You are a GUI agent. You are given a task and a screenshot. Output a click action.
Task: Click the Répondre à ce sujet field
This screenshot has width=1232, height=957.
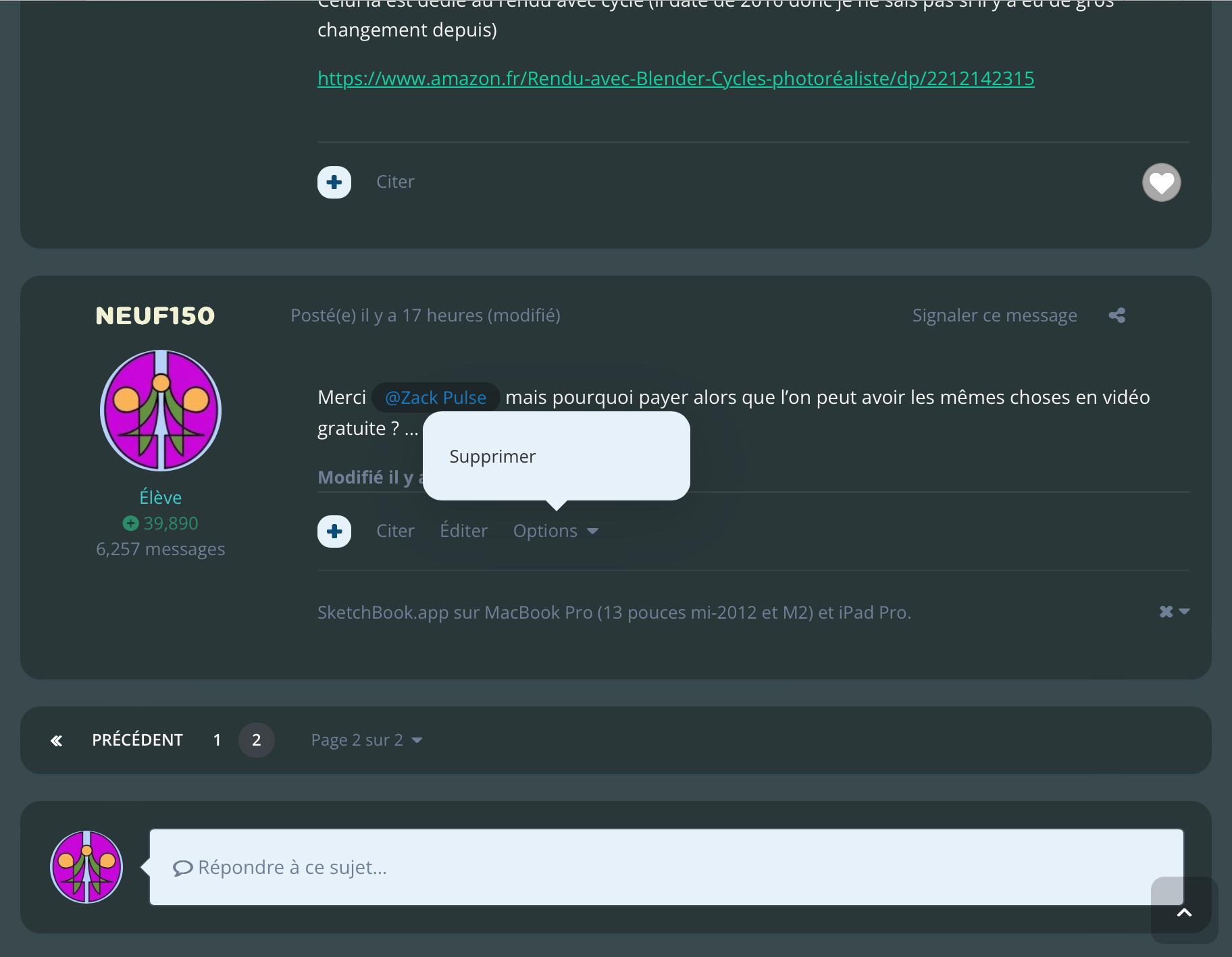[x=666, y=867]
